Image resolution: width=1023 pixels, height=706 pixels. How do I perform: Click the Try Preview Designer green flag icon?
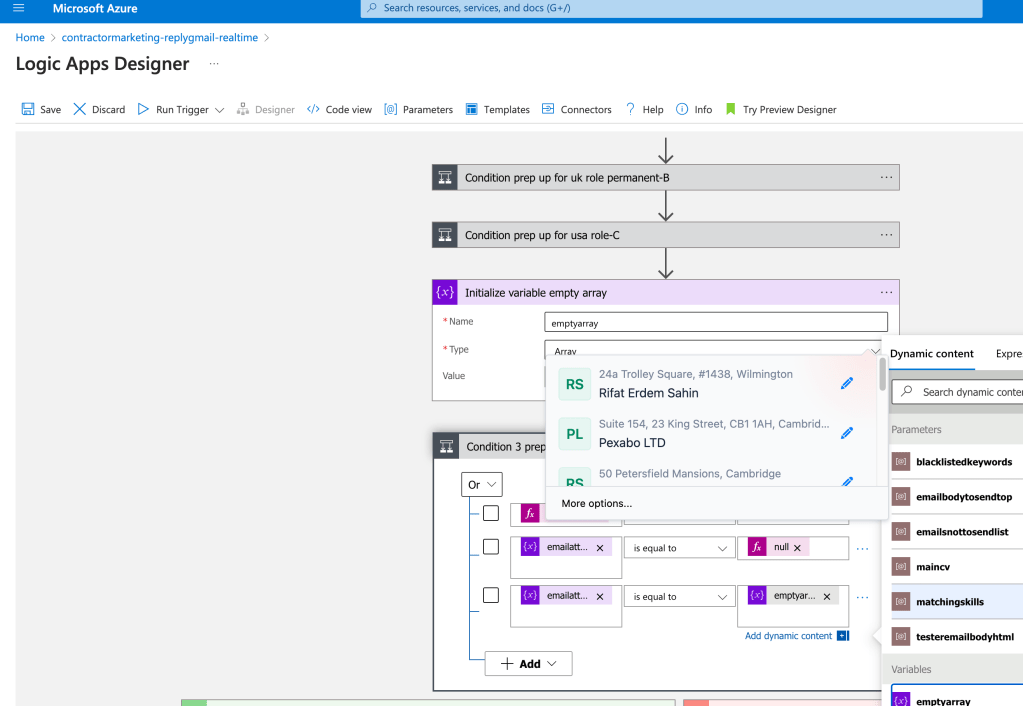pos(731,109)
